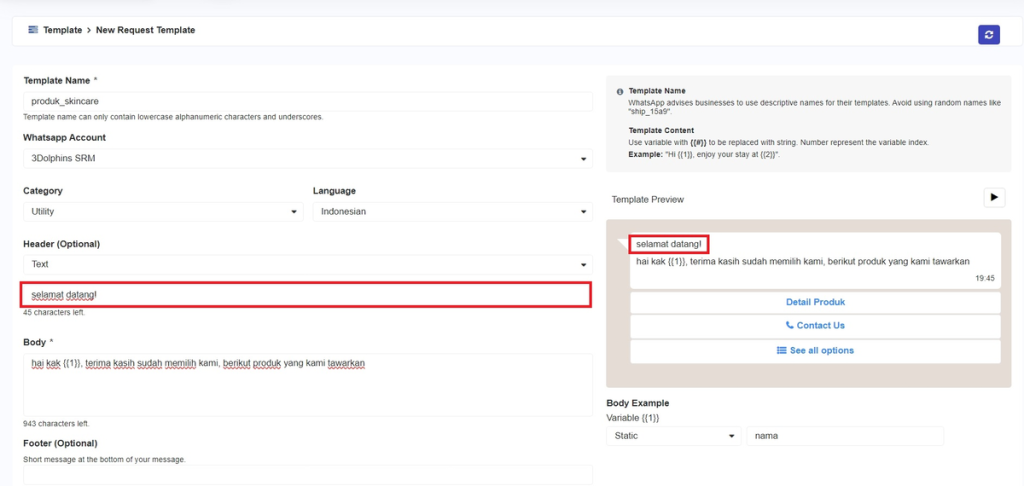The width and height of the screenshot is (1024, 486).
Task: Click the breadcrumb list icon beside Template
Action: coord(33,30)
